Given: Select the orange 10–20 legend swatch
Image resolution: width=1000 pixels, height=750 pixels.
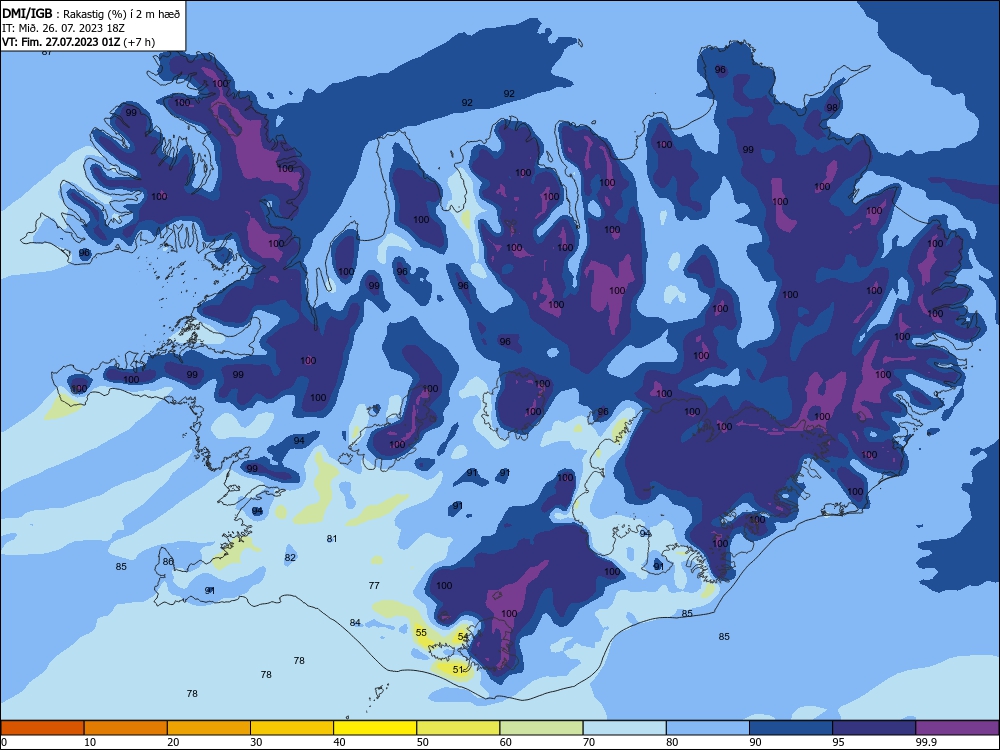Looking at the screenshot, I should coord(126,728).
